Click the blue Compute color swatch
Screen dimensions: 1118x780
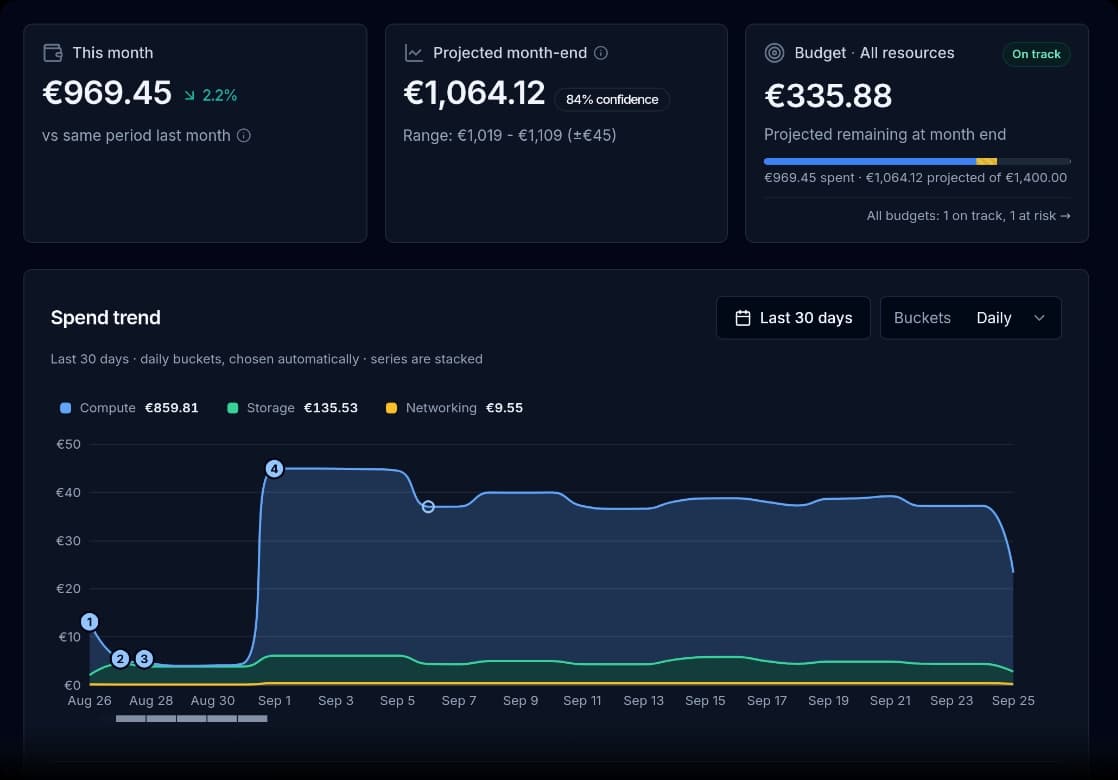click(66, 408)
